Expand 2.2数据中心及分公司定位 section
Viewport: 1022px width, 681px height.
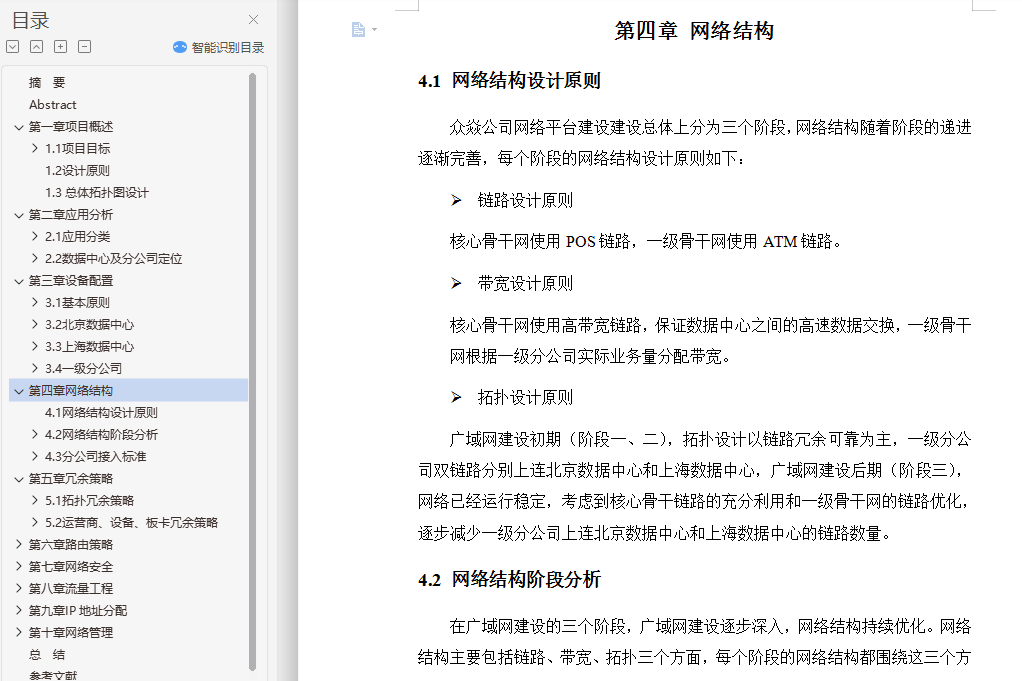point(35,259)
